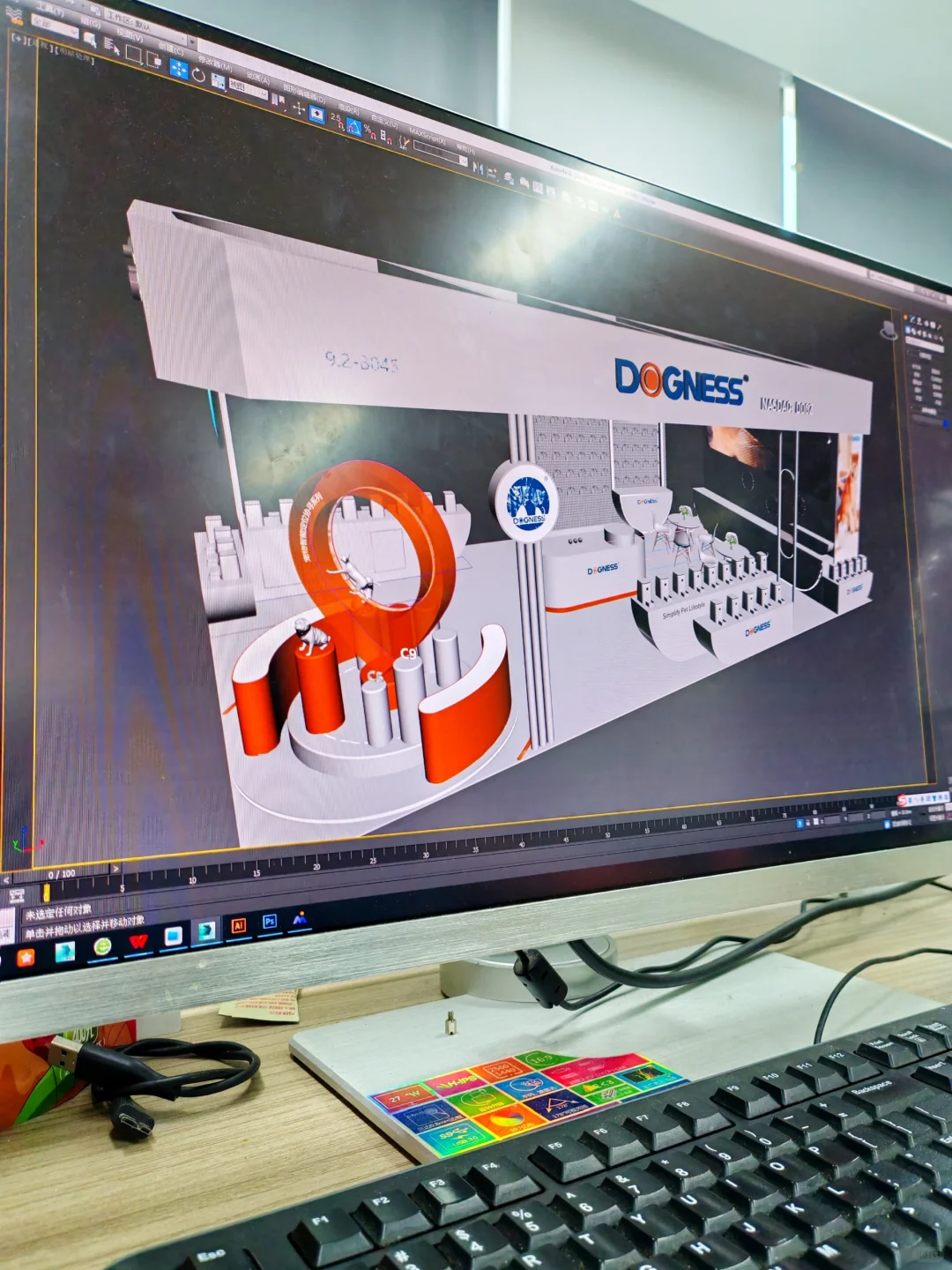The width and height of the screenshot is (952, 1270).
Task: Click Use Pivot Point Center icon
Action: [278, 100]
